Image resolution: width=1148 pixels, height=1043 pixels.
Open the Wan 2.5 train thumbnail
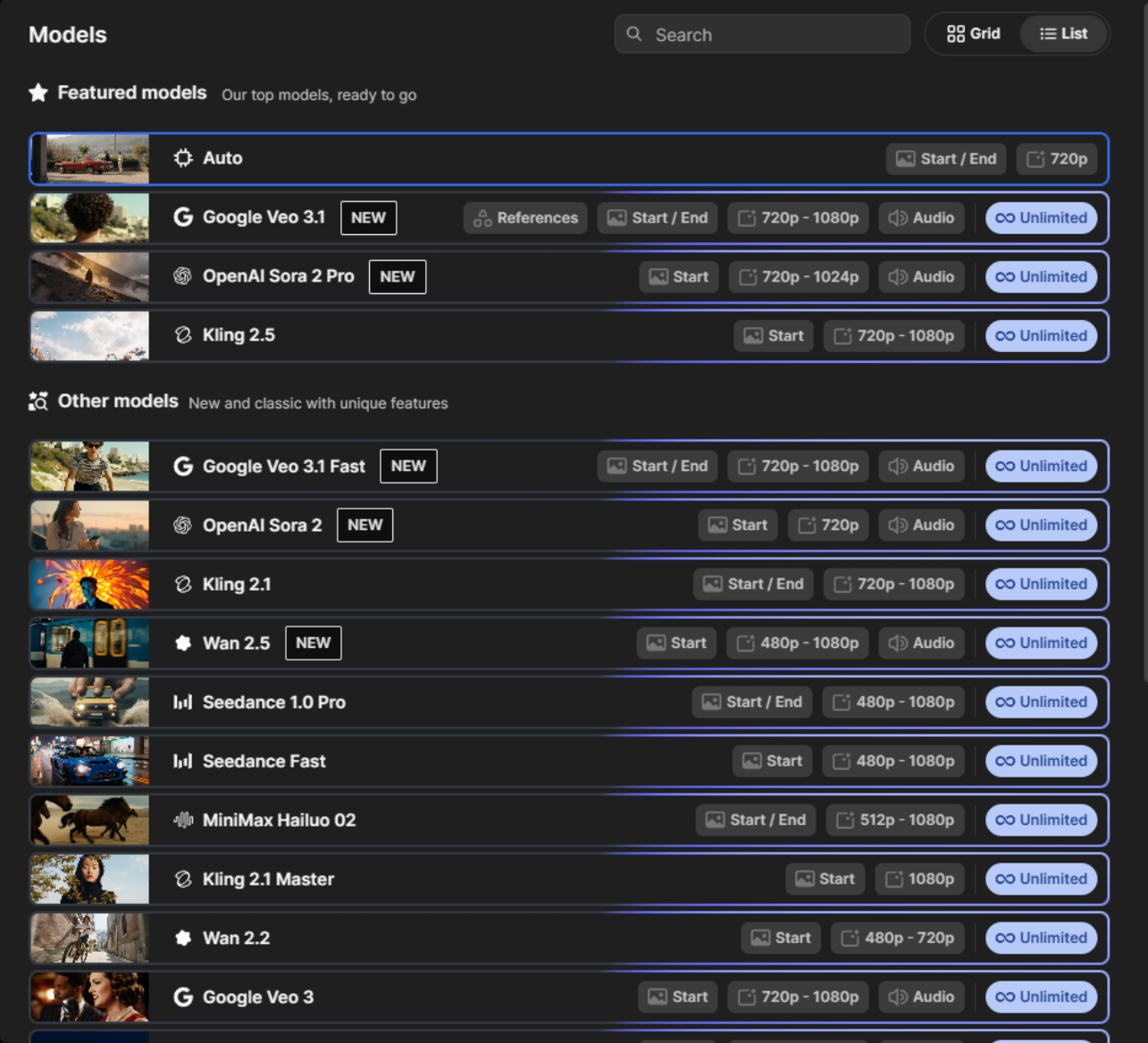tap(90, 643)
